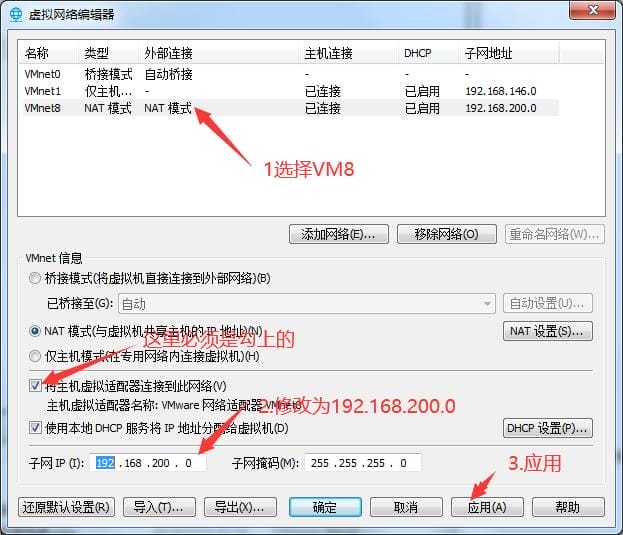Choose the NAT 模式 radio option
Screen dimensions: 623x535
pyautogui.click(x=36, y=331)
